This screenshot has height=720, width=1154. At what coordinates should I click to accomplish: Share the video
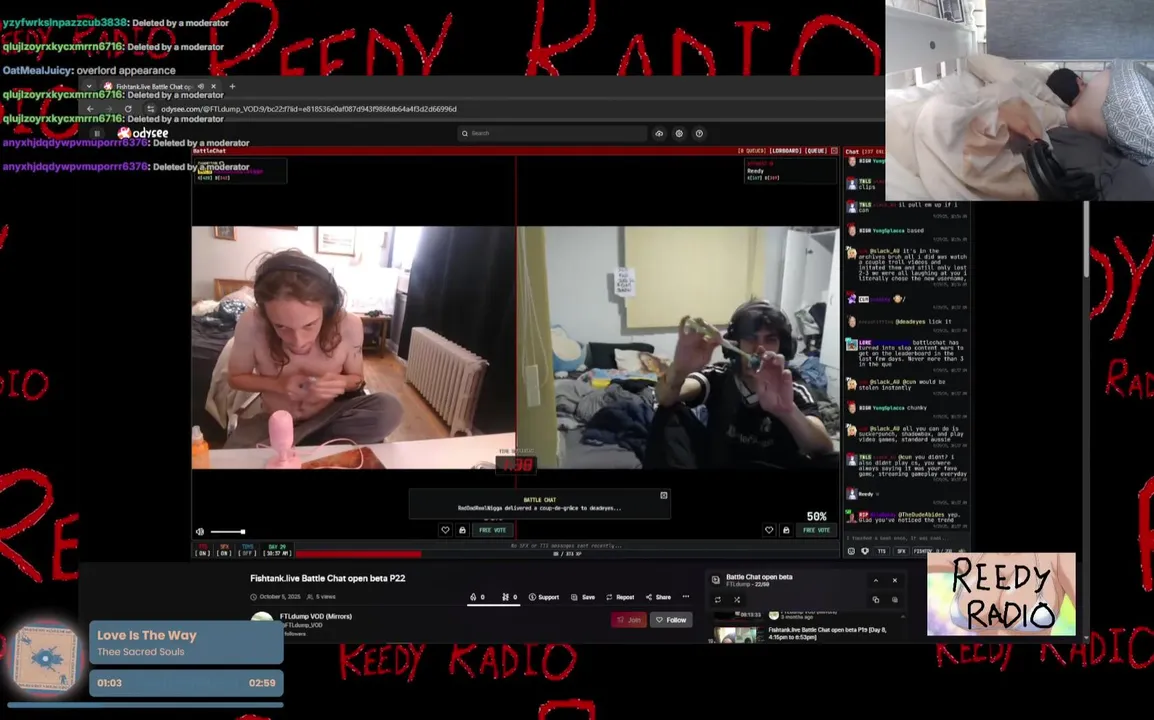coord(659,597)
